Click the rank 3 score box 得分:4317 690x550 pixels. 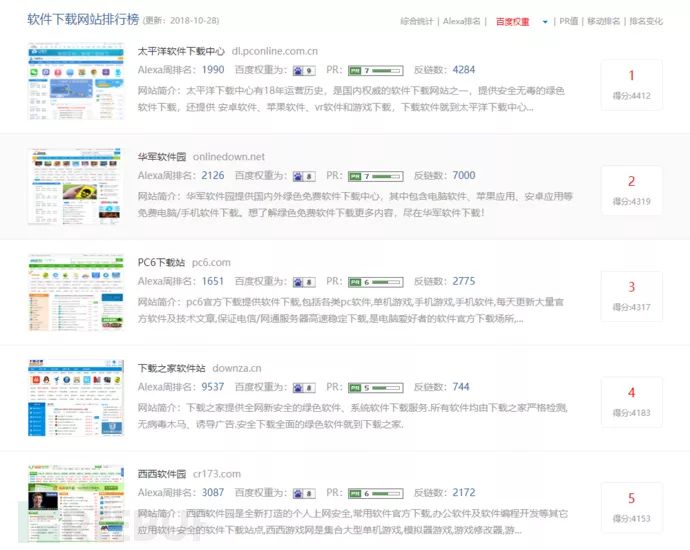click(x=631, y=296)
